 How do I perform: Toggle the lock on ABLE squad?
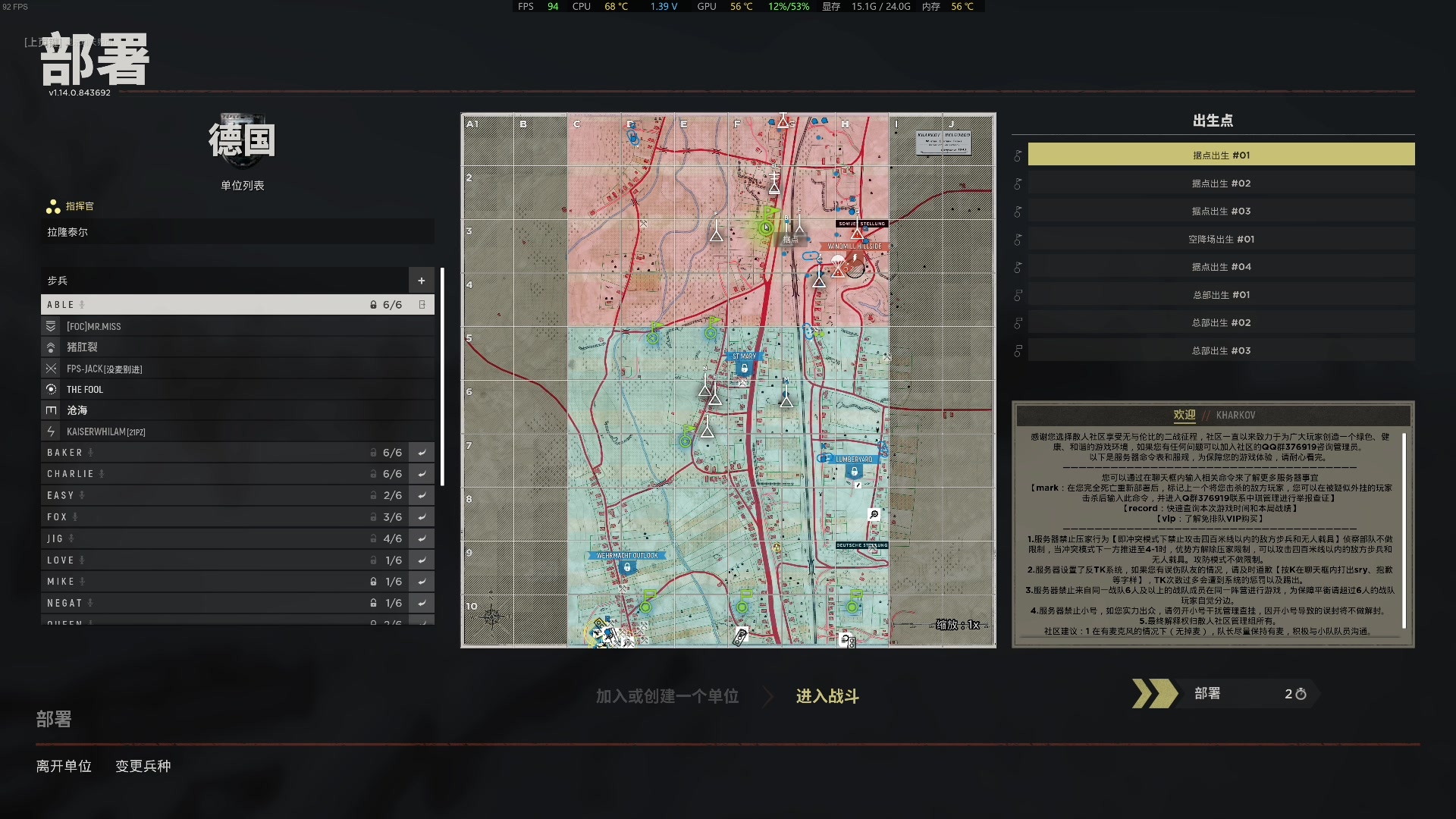[x=373, y=305]
